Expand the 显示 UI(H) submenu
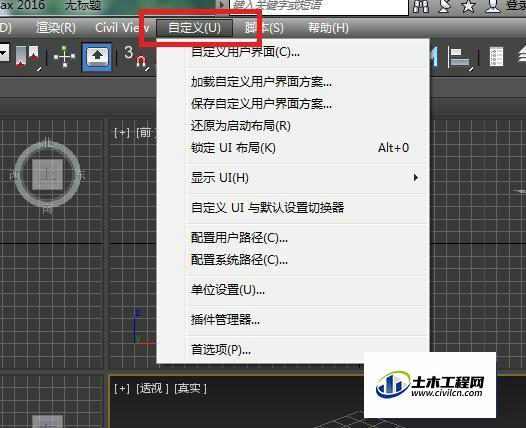The image size is (526, 428). [293, 178]
